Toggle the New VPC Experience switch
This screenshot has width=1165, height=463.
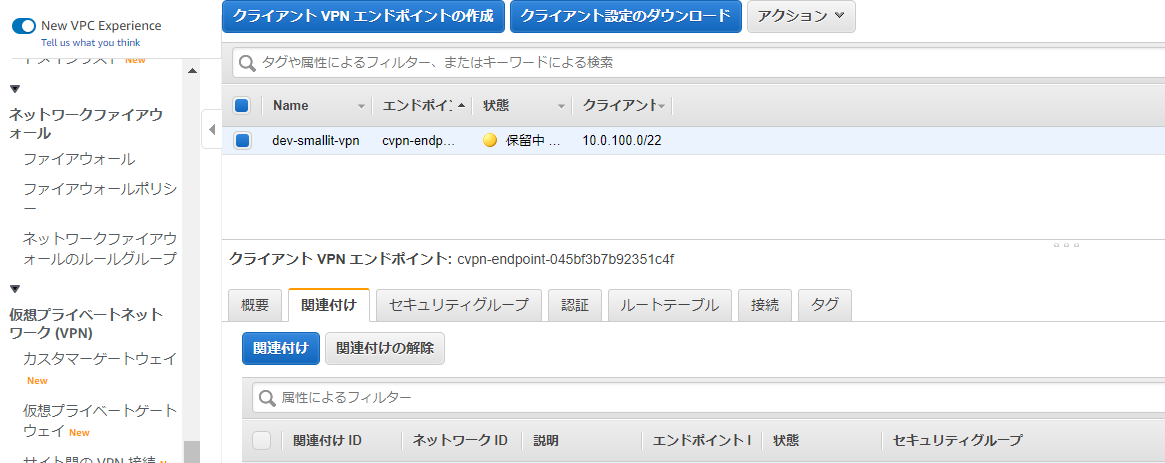[x=24, y=25]
